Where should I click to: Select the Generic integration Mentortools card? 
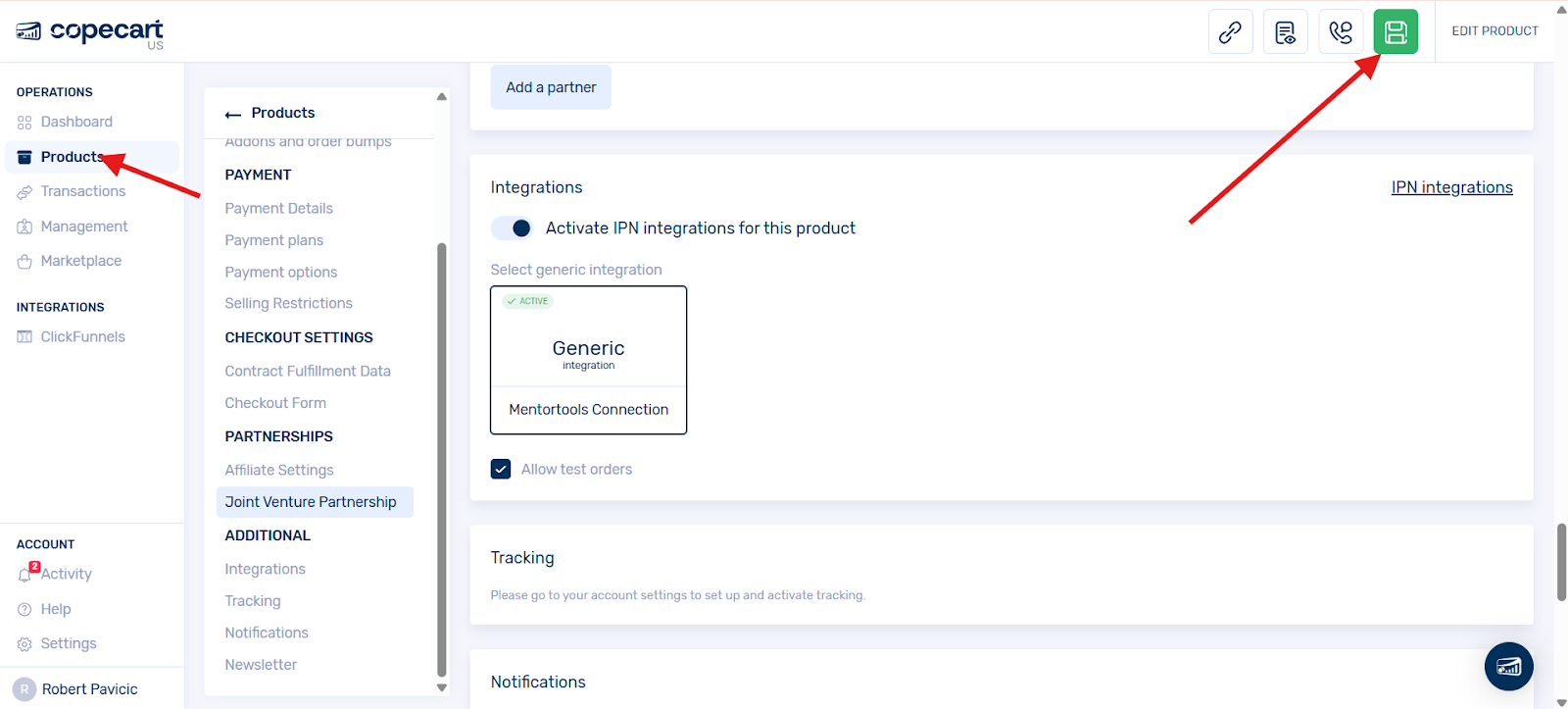coord(589,360)
